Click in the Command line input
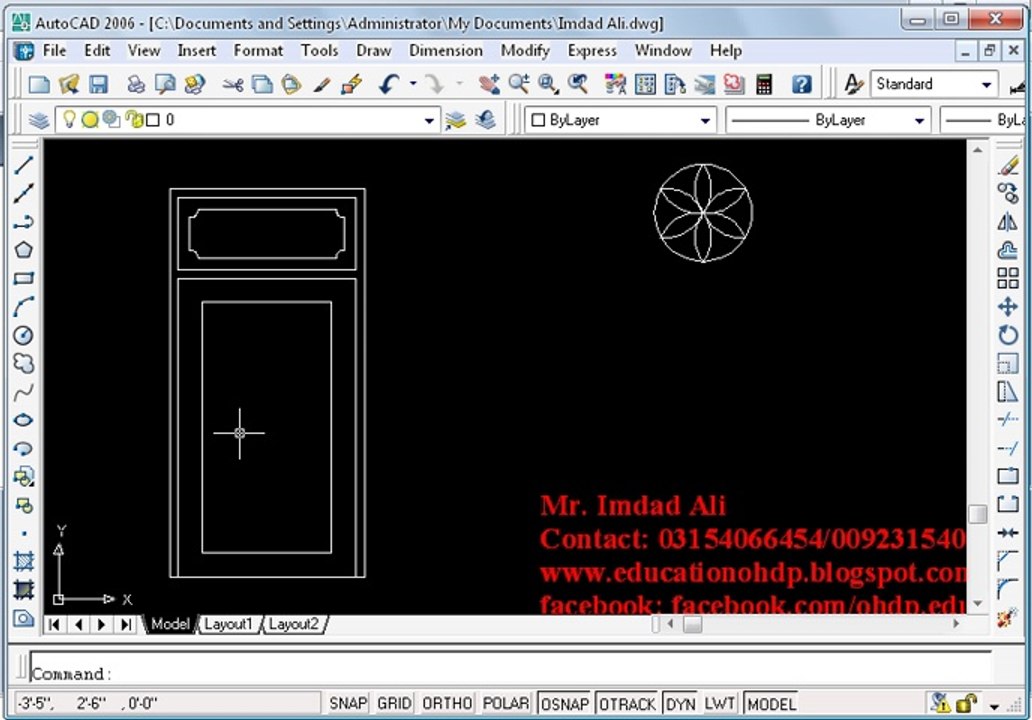This screenshot has width=1032, height=720. pyautogui.click(x=510, y=673)
